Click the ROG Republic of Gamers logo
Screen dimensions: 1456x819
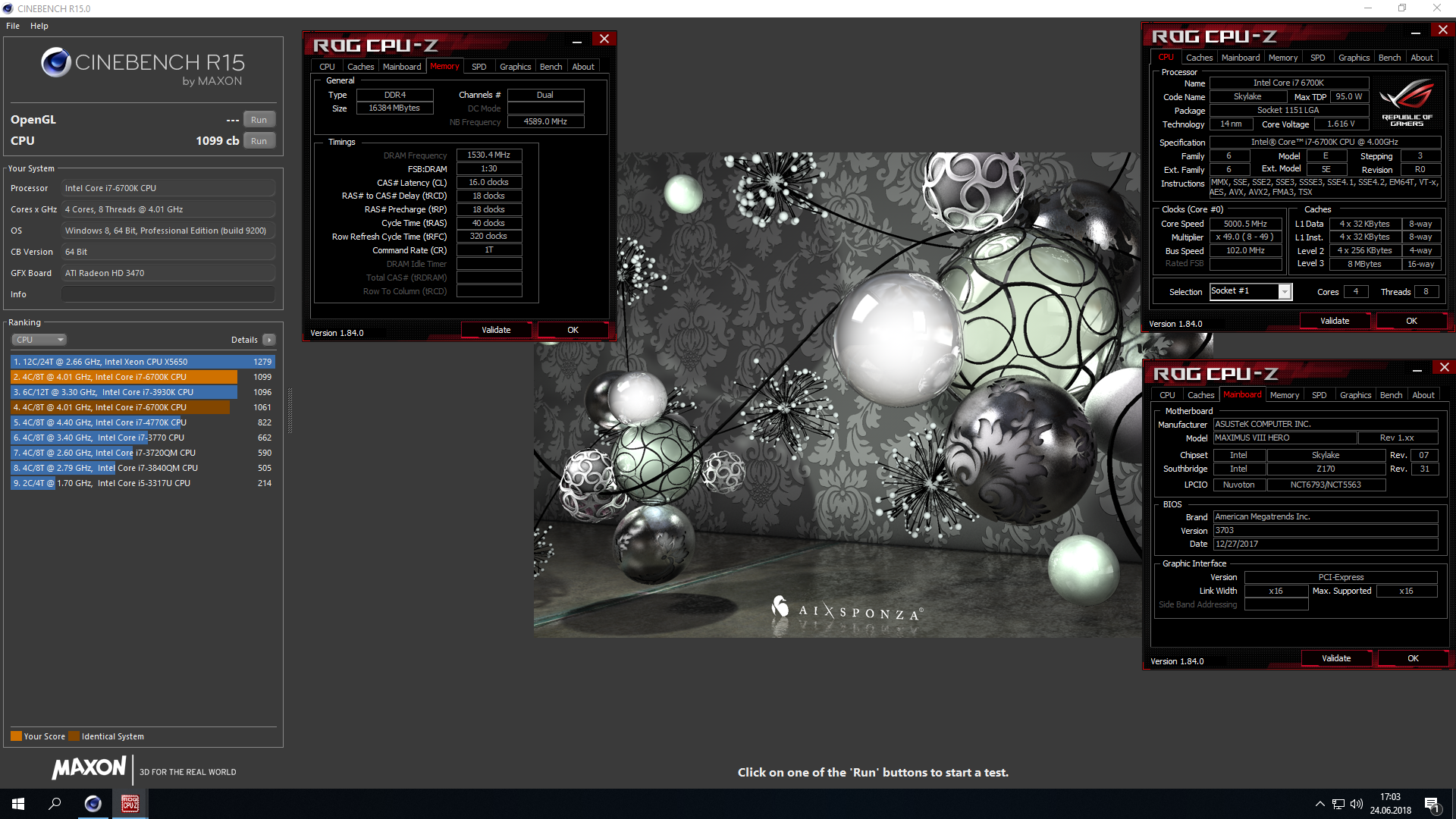[1407, 102]
